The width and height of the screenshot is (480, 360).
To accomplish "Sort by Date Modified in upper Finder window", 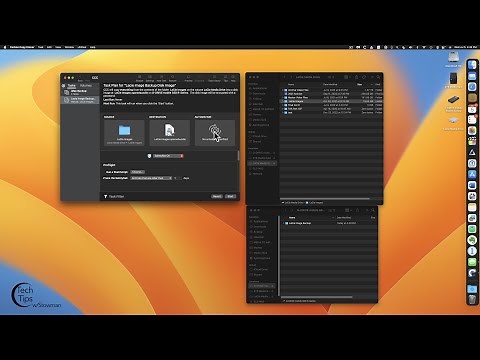I will [331, 85].
